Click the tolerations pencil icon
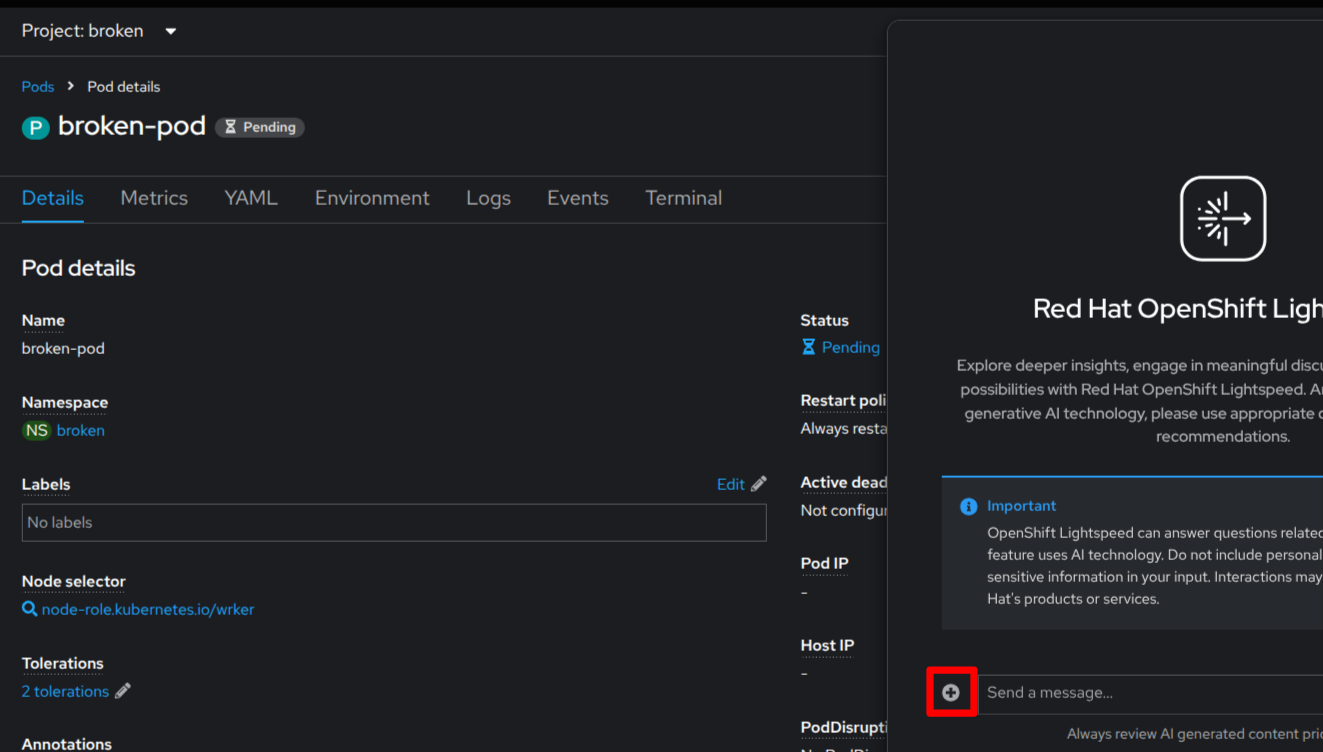 [x=123, y=691]
